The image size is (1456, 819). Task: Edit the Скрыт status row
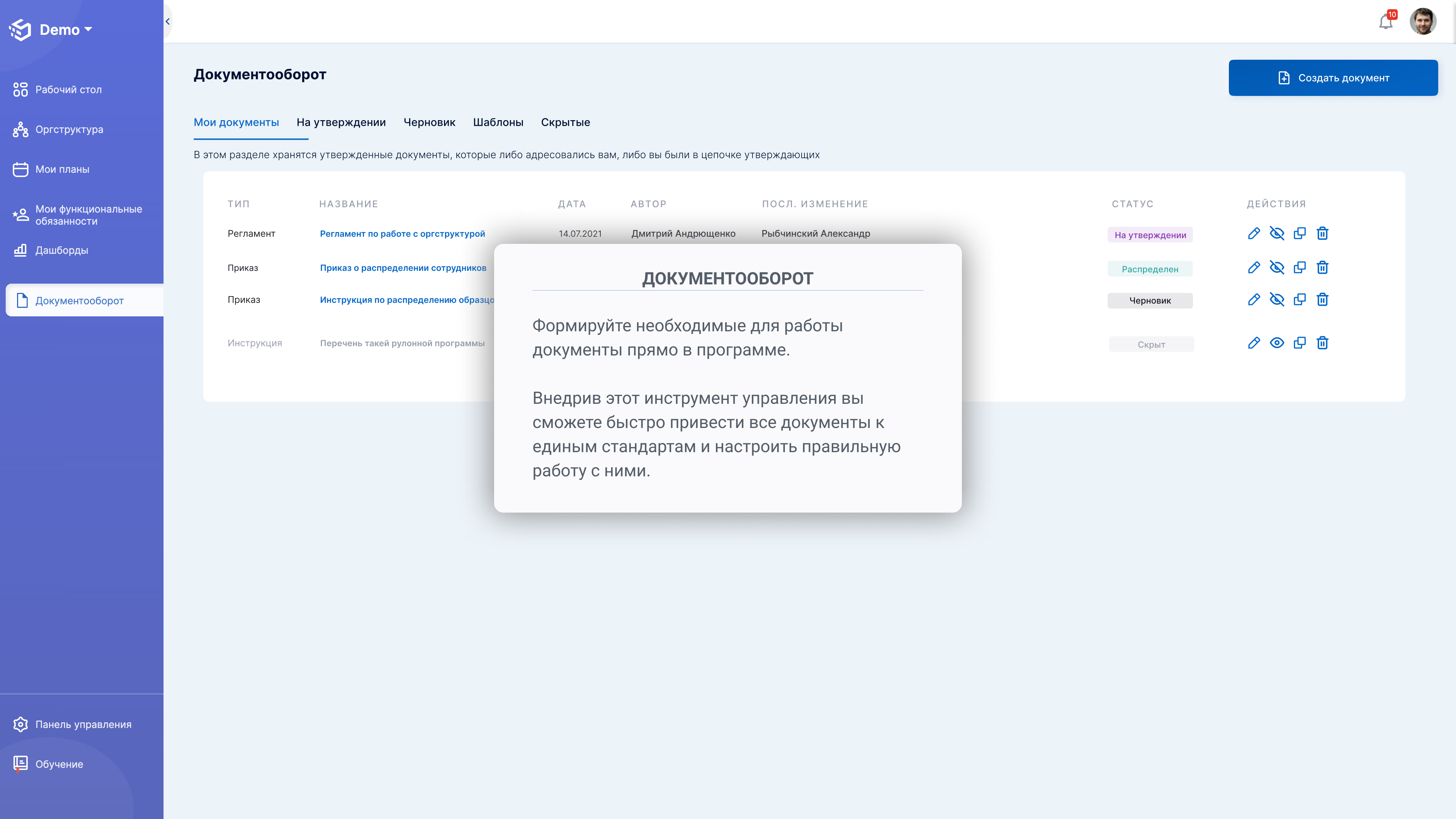click(x=1254, y=343)
